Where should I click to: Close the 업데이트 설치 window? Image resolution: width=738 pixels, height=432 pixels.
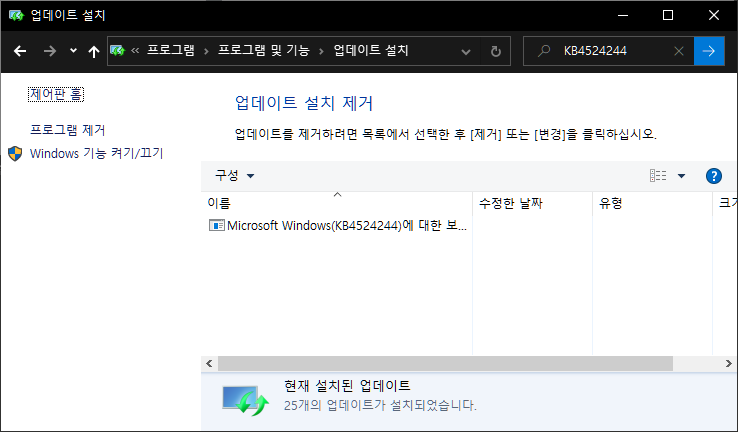pyautogui.click(x=714, y=16)
